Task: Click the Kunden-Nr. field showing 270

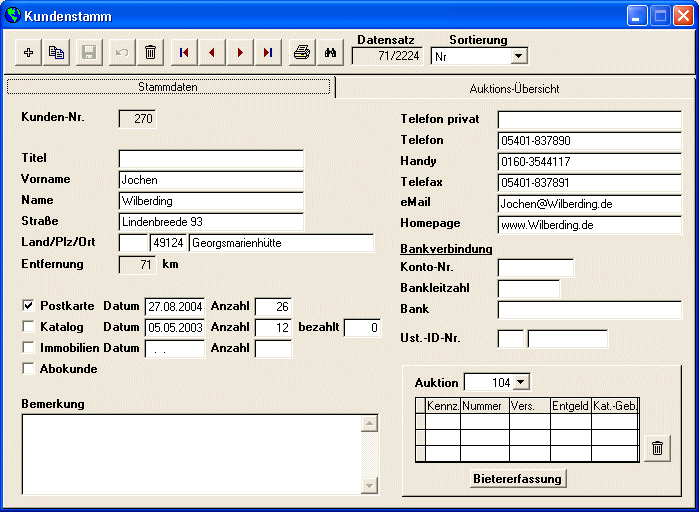Action: (x=138, y=119)
